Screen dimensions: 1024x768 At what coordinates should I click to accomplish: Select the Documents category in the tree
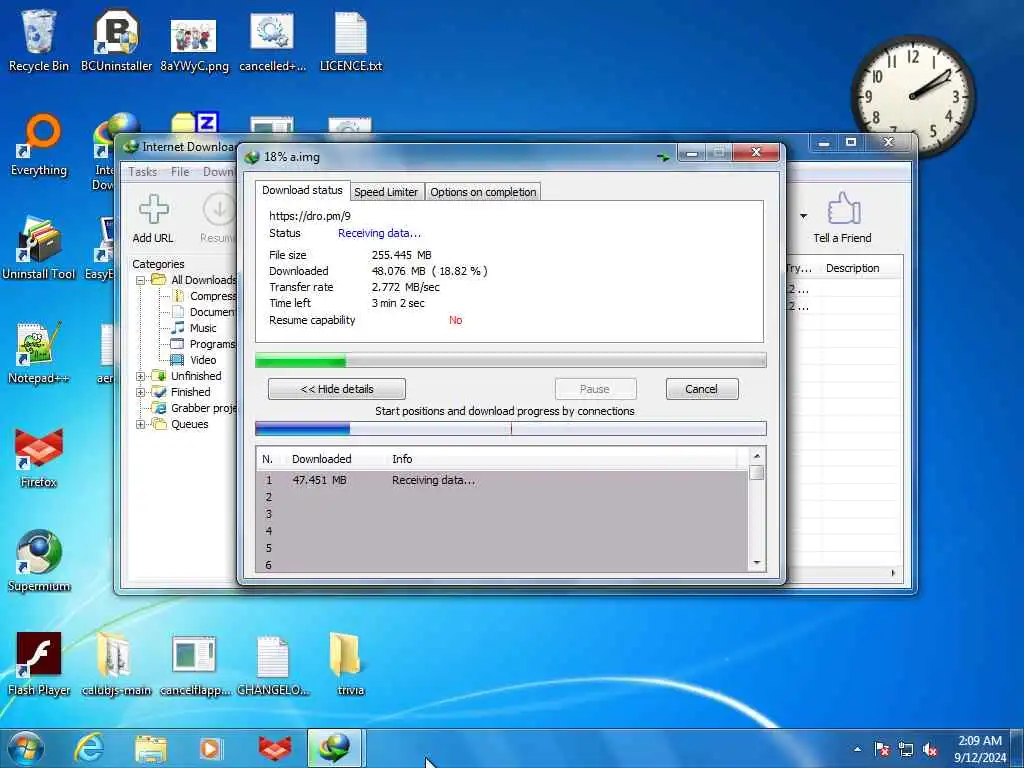(212, 312)
